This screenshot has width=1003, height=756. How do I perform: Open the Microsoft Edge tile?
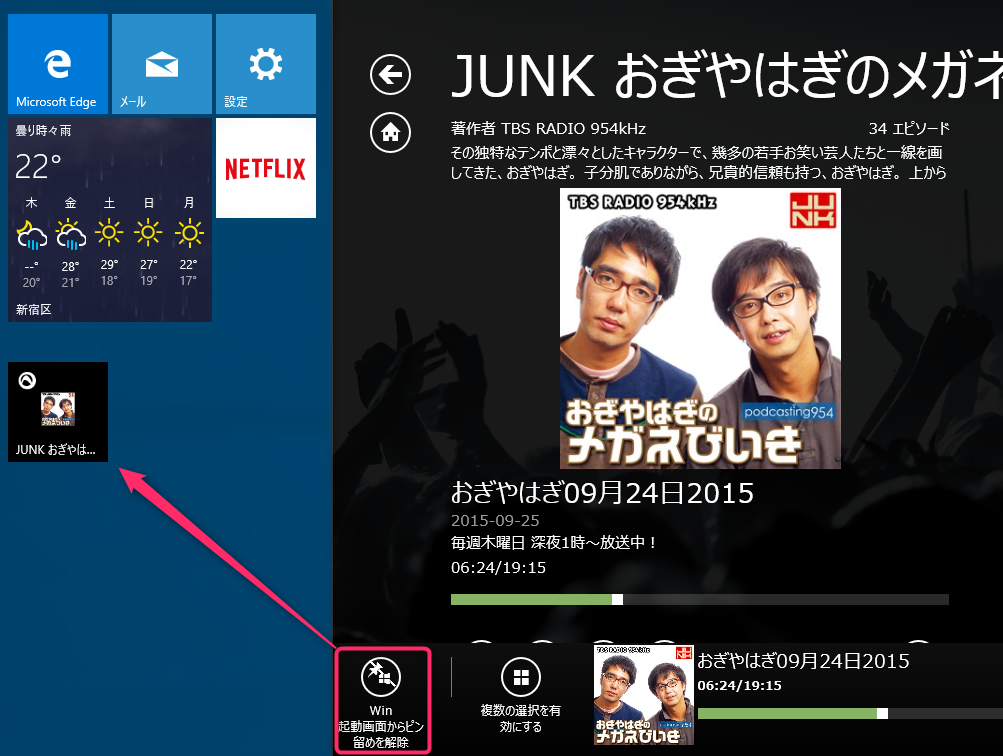(58, 64)
